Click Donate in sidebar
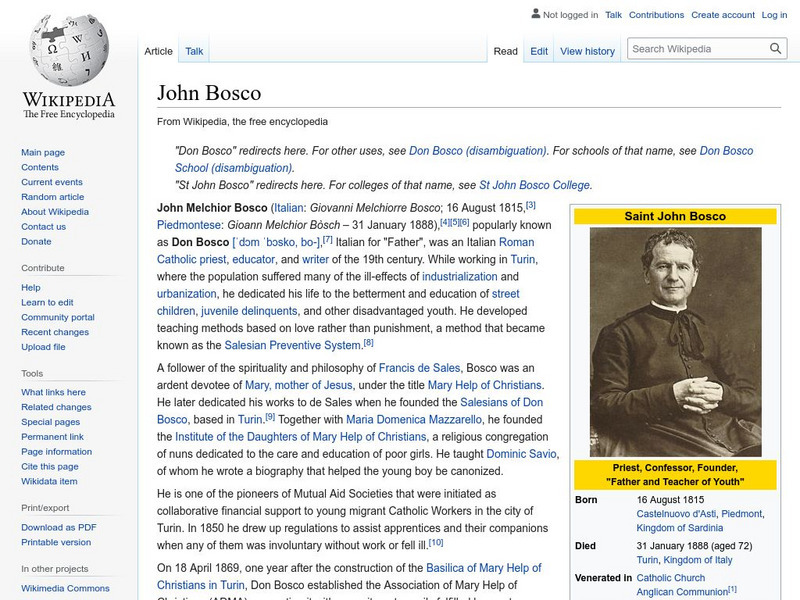800x600 pixels. point(36,241)
